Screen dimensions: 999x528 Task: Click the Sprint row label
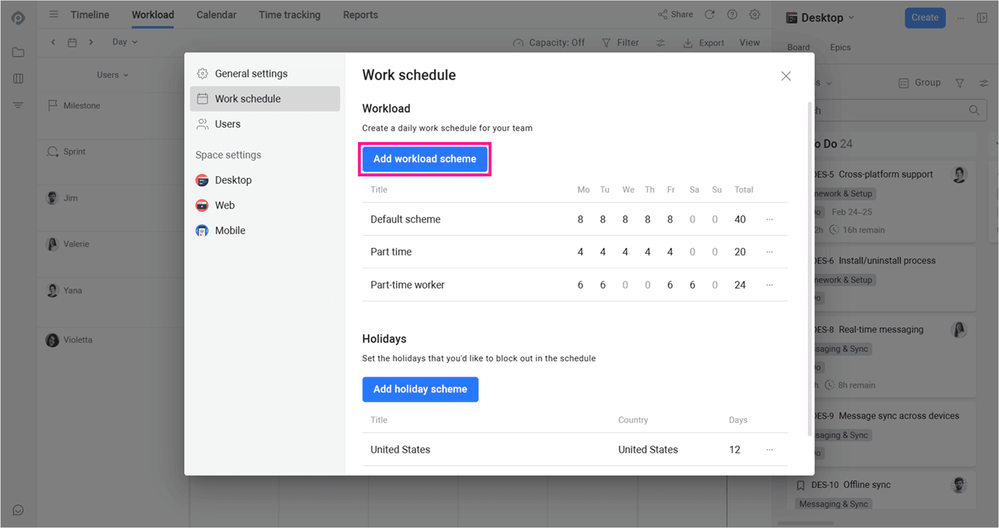pyautogui.click(x=74, y=152)
